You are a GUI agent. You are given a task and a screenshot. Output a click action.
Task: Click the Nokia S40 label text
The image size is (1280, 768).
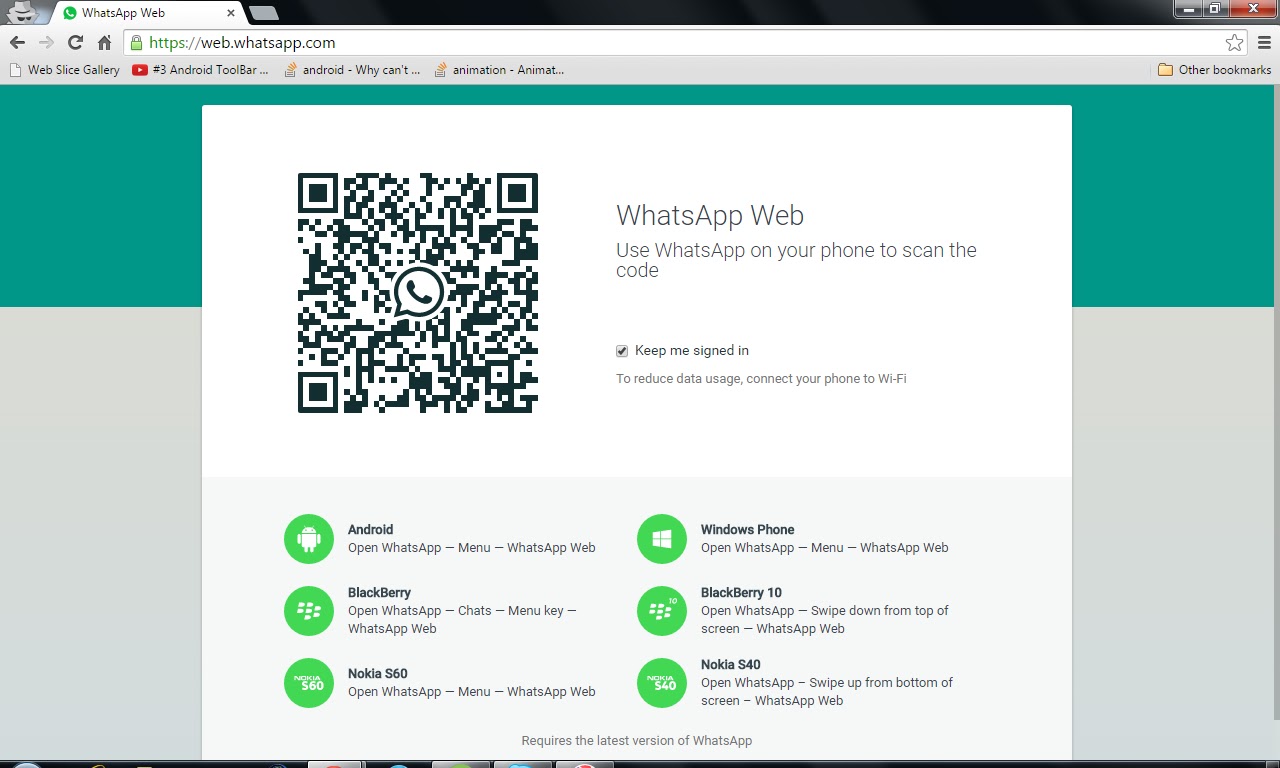pyautogui.click(x=731, y=665)
